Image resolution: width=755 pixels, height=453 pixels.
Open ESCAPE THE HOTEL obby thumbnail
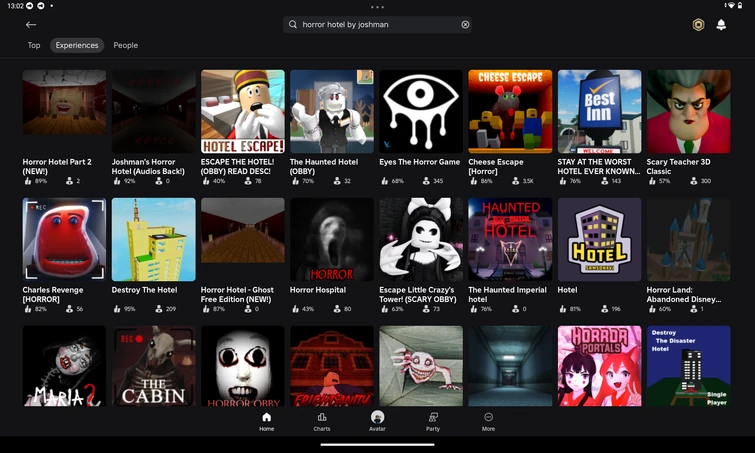pyautogui.click(x=243, y=112)
